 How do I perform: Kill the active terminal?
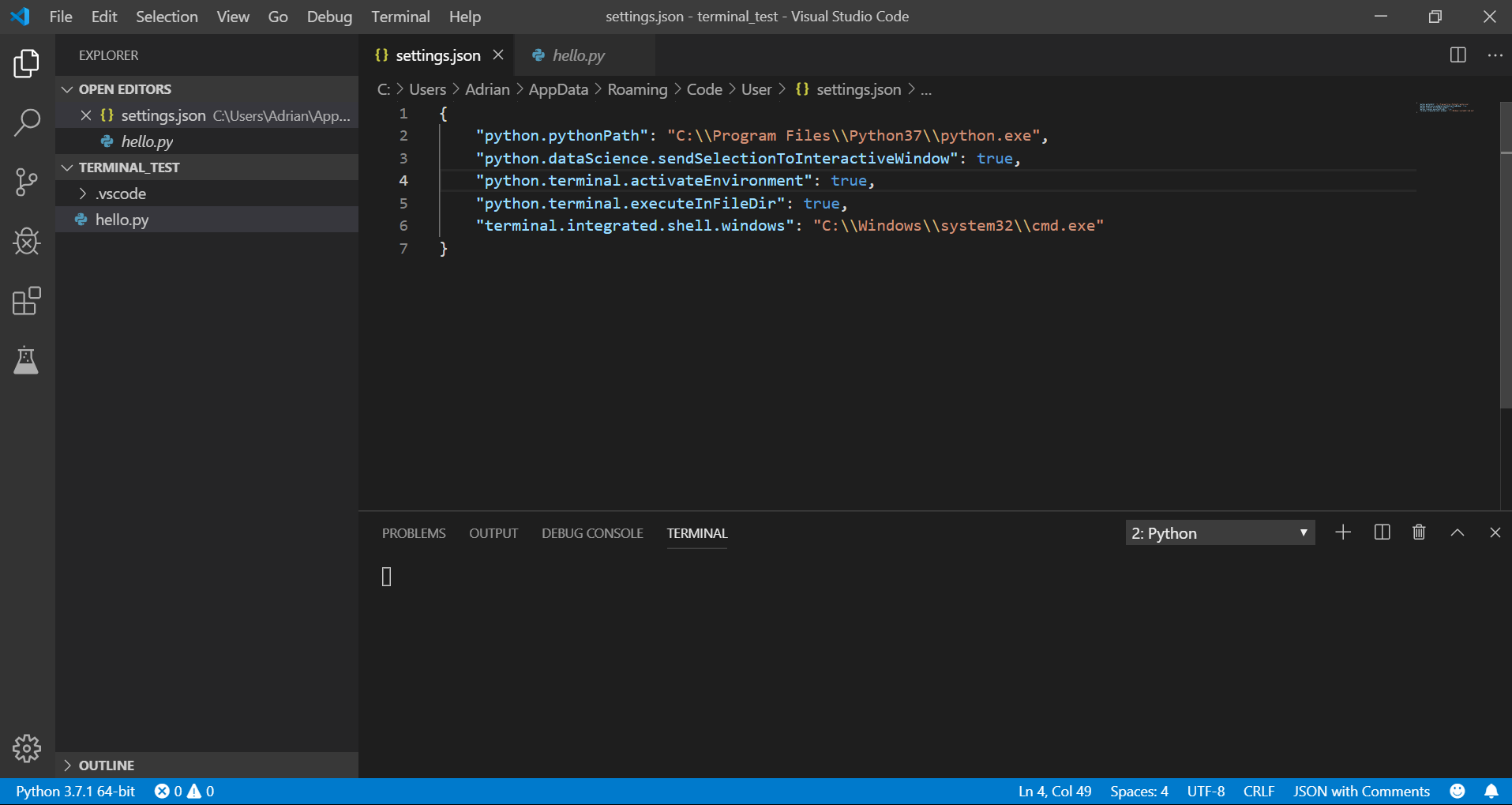(x=1417, y=532)
